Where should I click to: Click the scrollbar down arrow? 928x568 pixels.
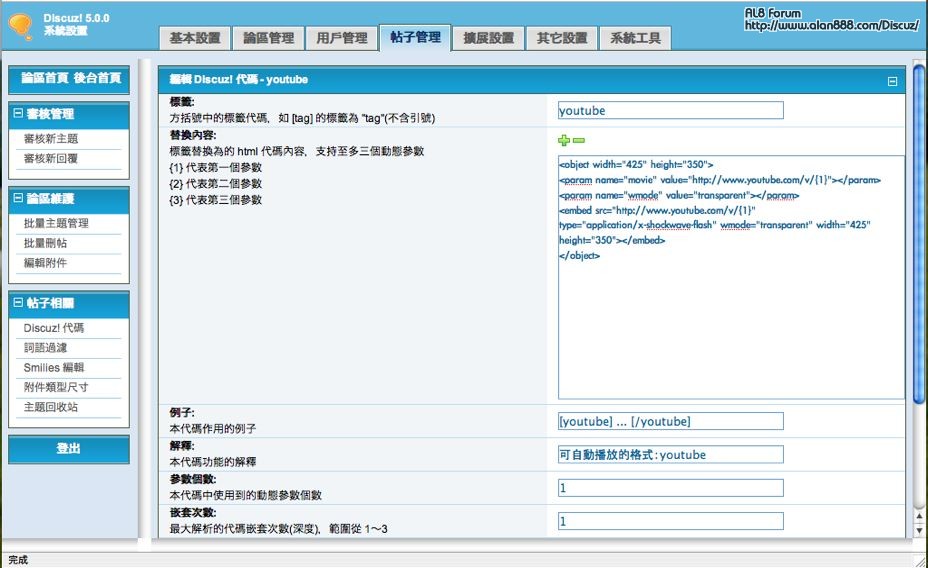tap(919, 530)
